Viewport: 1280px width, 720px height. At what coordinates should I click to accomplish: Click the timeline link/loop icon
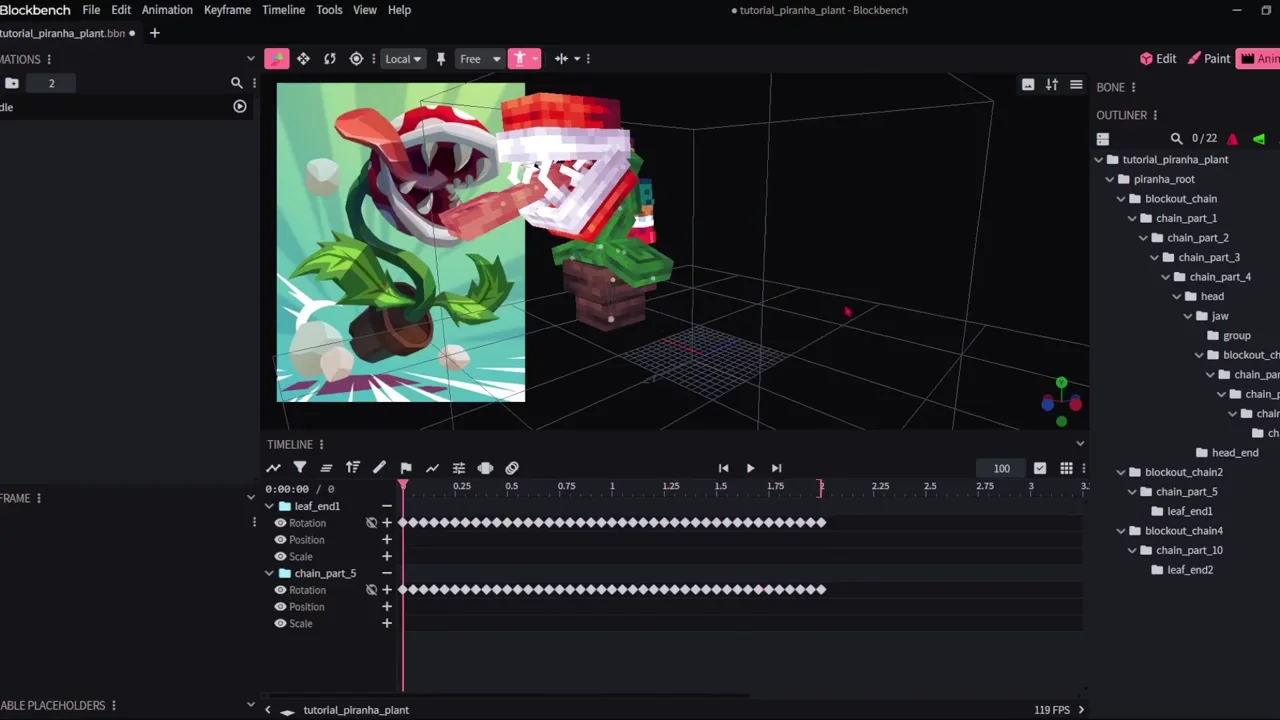(512, 468)
